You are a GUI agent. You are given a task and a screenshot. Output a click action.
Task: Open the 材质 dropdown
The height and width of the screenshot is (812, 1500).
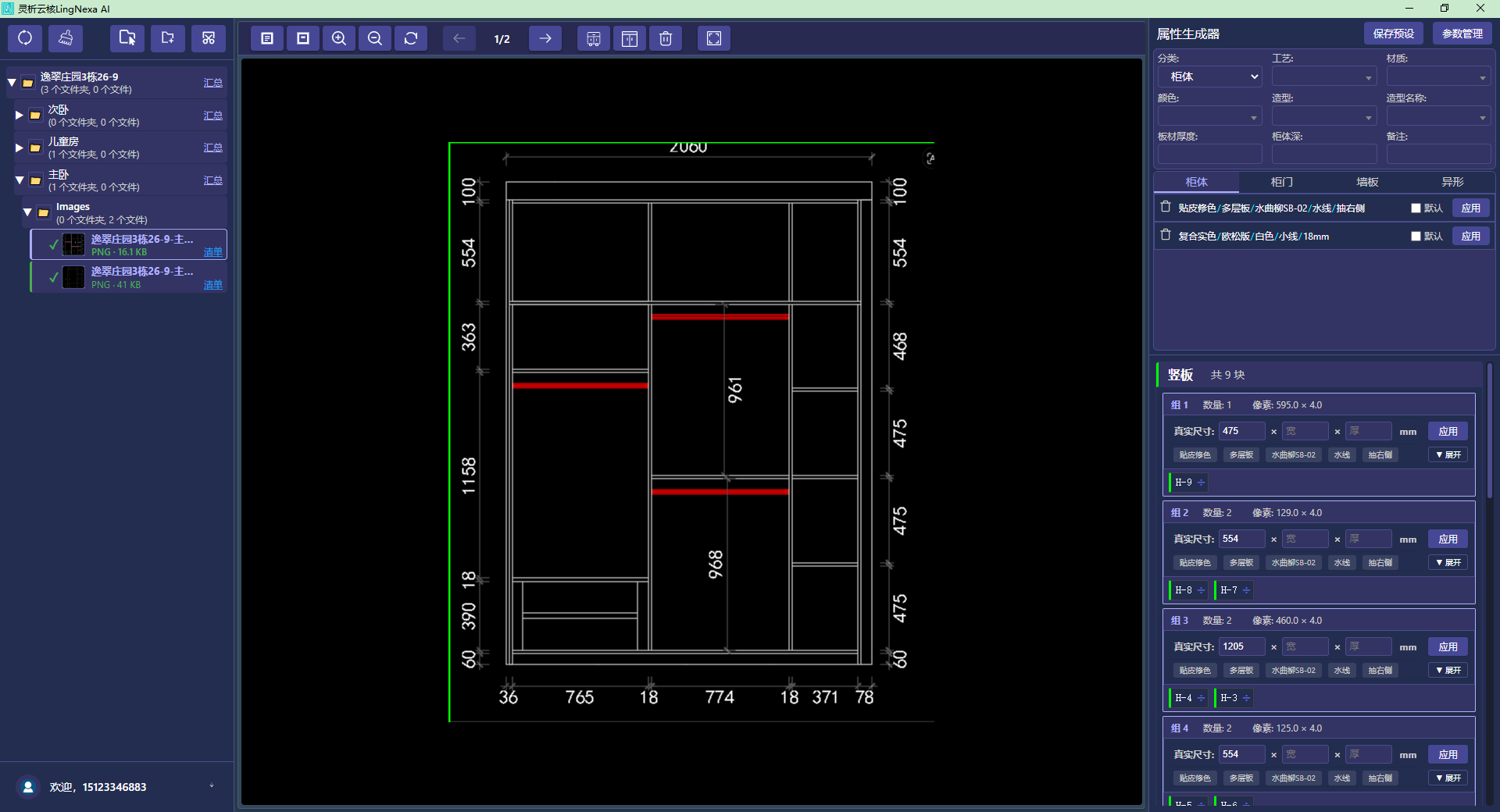pyautogui.click(x=1438, y=77)
